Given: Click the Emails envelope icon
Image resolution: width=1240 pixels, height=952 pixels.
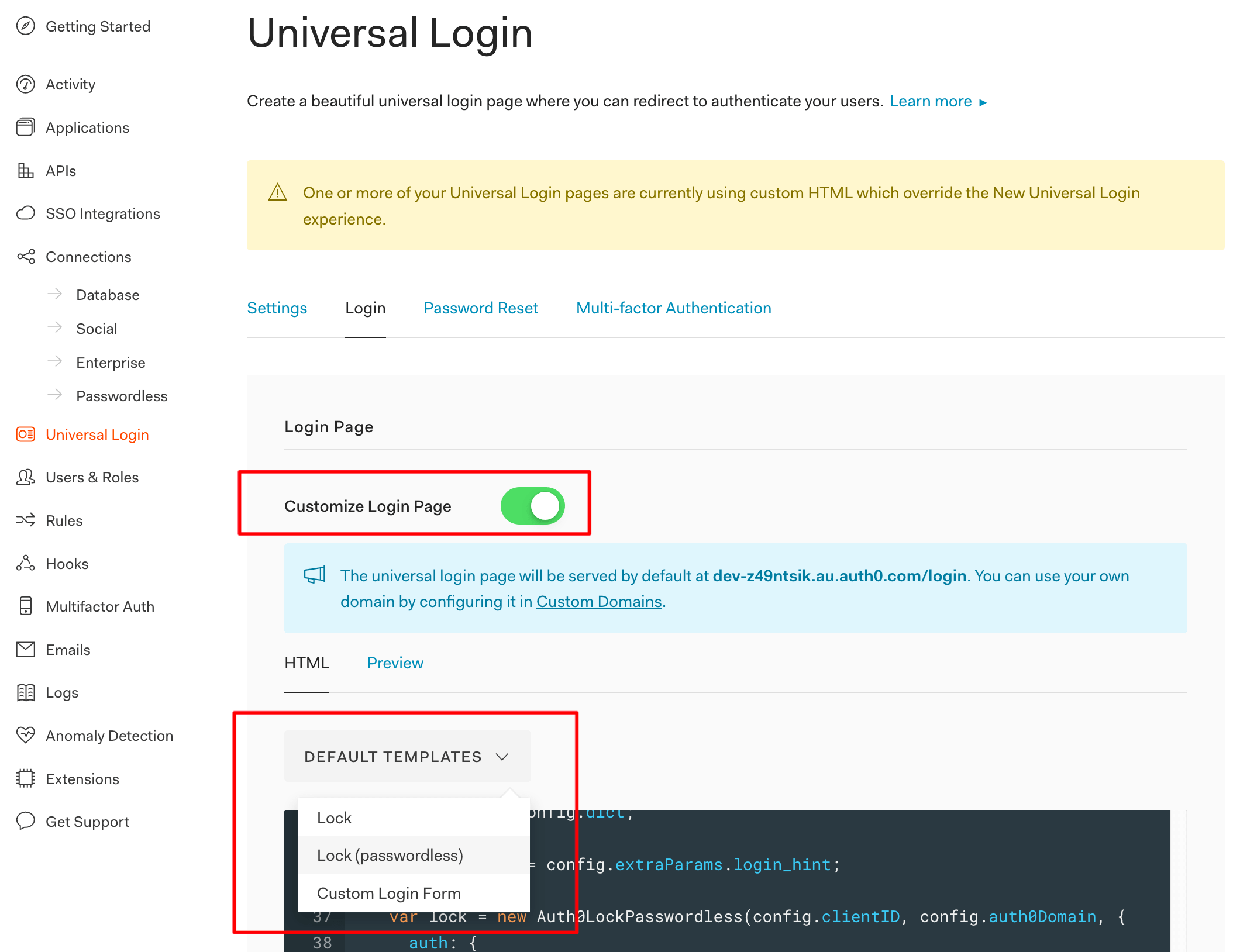Looking at the screenshot, I should (x=25, y=650).
